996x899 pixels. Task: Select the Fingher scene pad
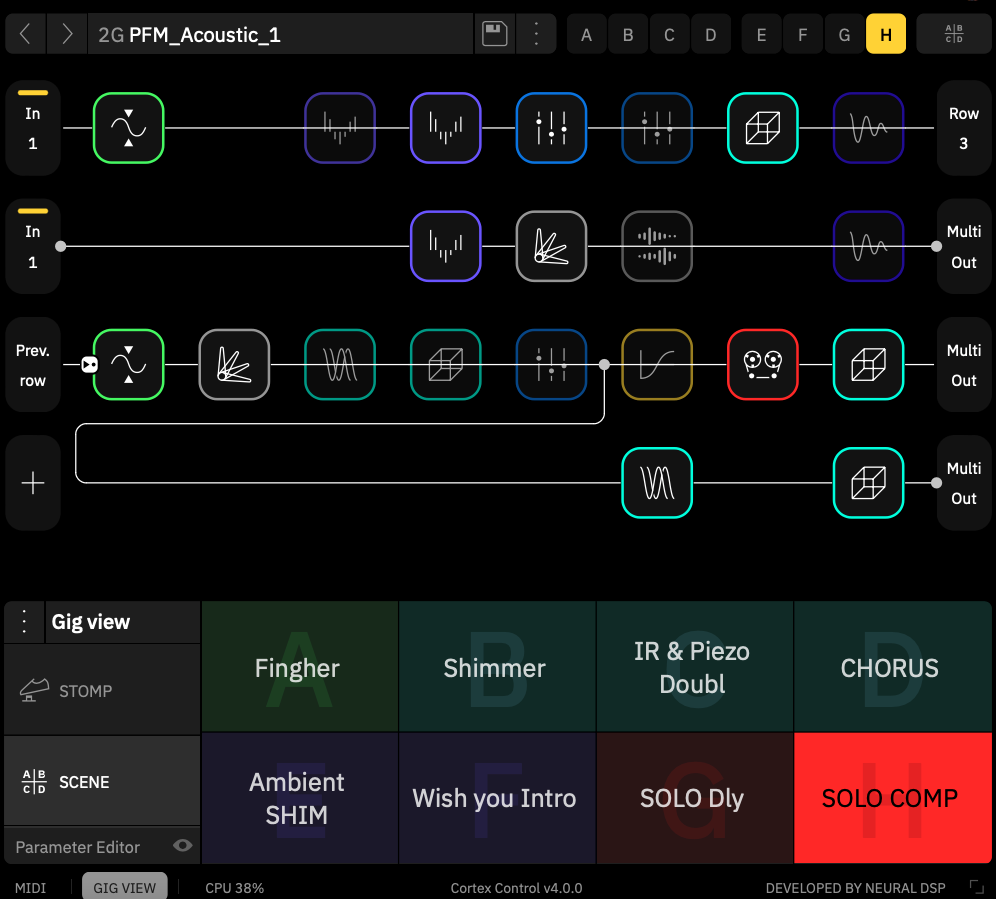point(297,666)
